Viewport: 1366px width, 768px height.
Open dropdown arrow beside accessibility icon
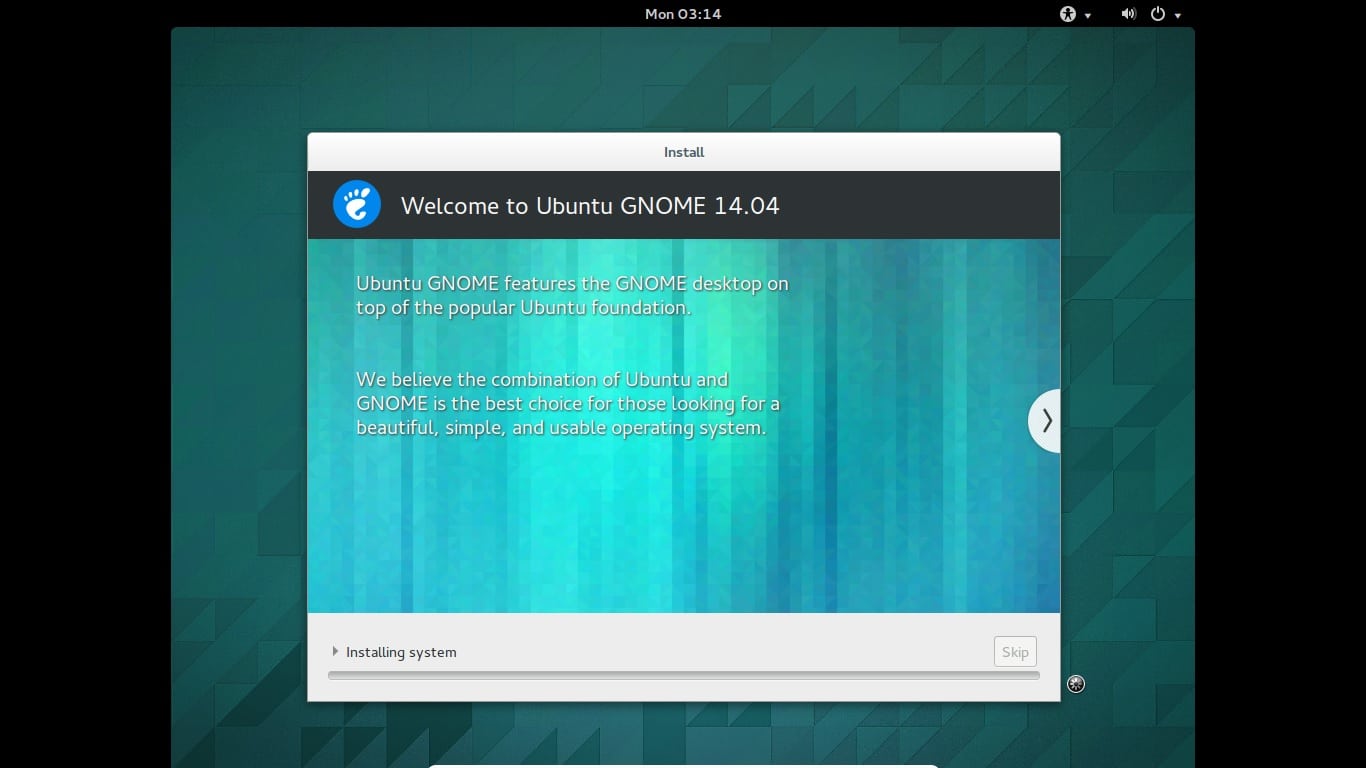[1088, 15]
